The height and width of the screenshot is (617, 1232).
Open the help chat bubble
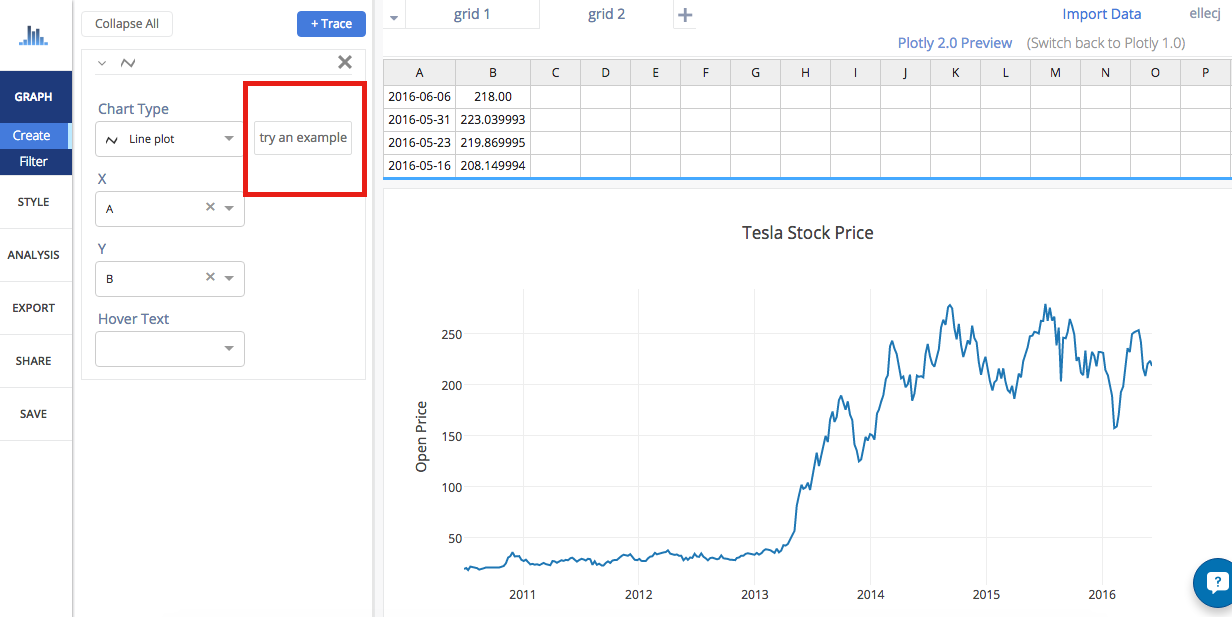pyautogui.click(x=1216, y=582)
